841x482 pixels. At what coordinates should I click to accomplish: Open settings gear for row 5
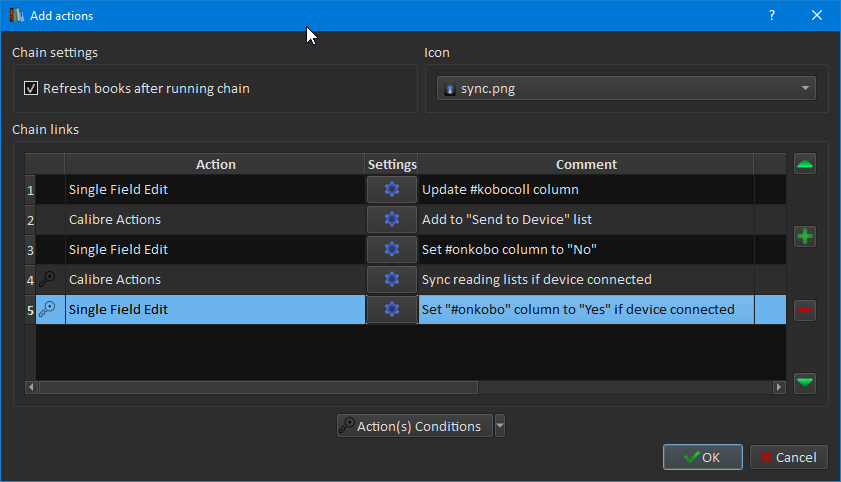[392, 310]
